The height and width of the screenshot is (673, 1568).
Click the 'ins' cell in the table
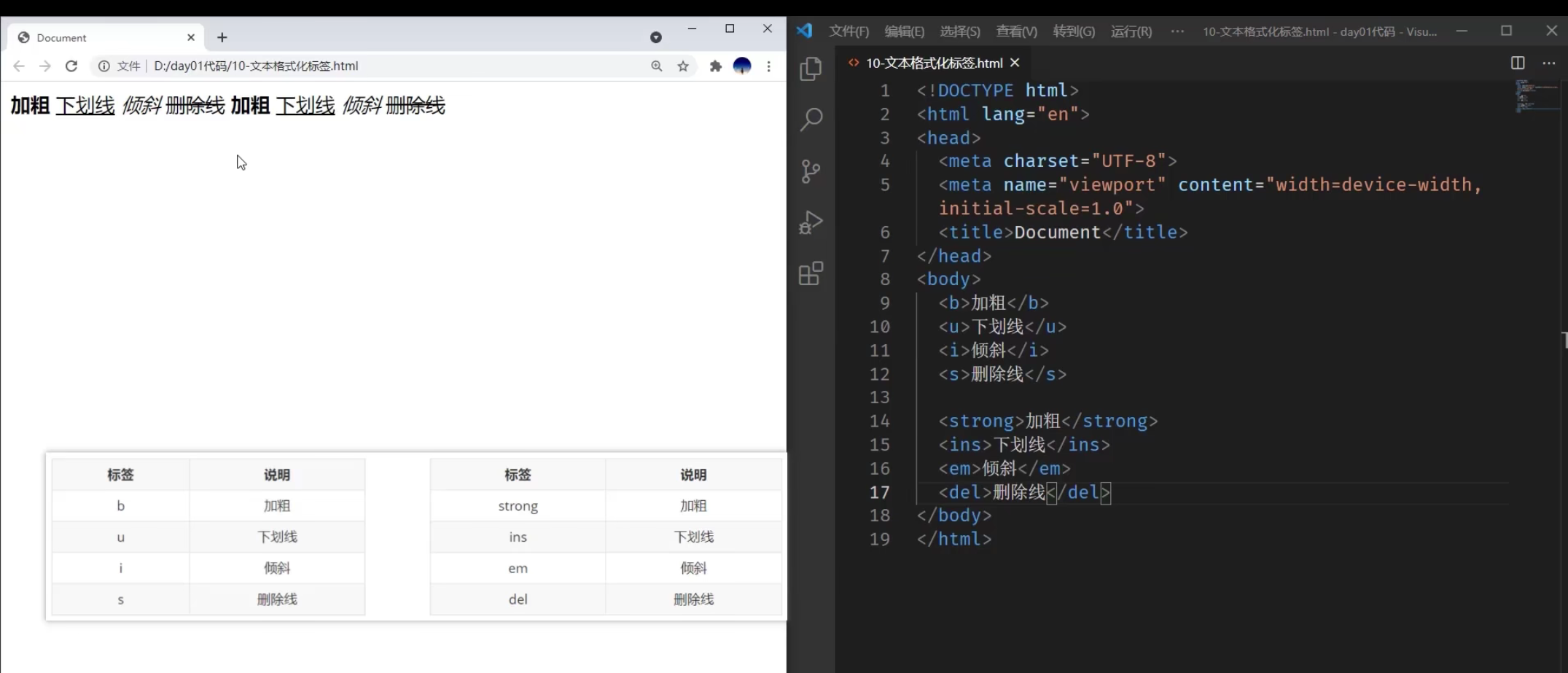(518, 537)
